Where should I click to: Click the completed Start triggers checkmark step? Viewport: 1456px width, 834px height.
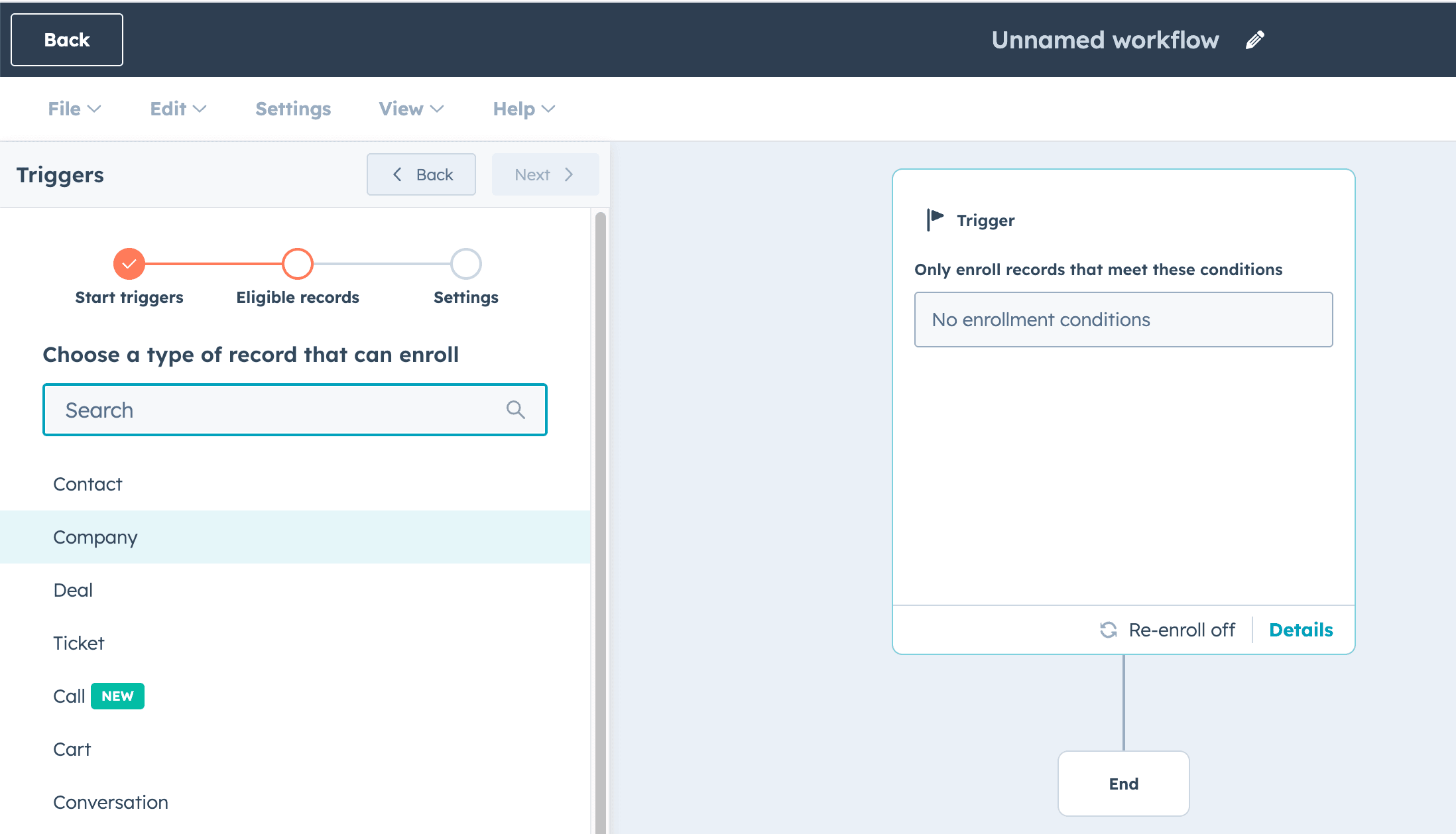(129, 264)
